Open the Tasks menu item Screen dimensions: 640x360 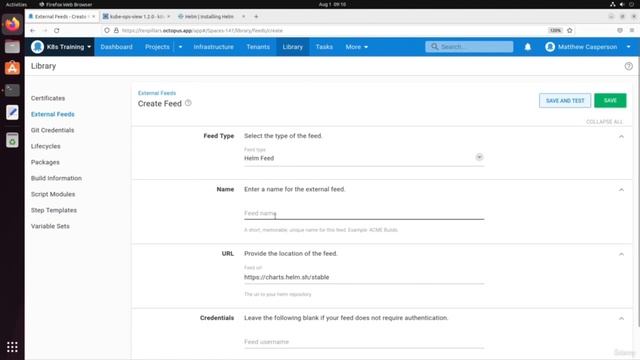[324, 47]
